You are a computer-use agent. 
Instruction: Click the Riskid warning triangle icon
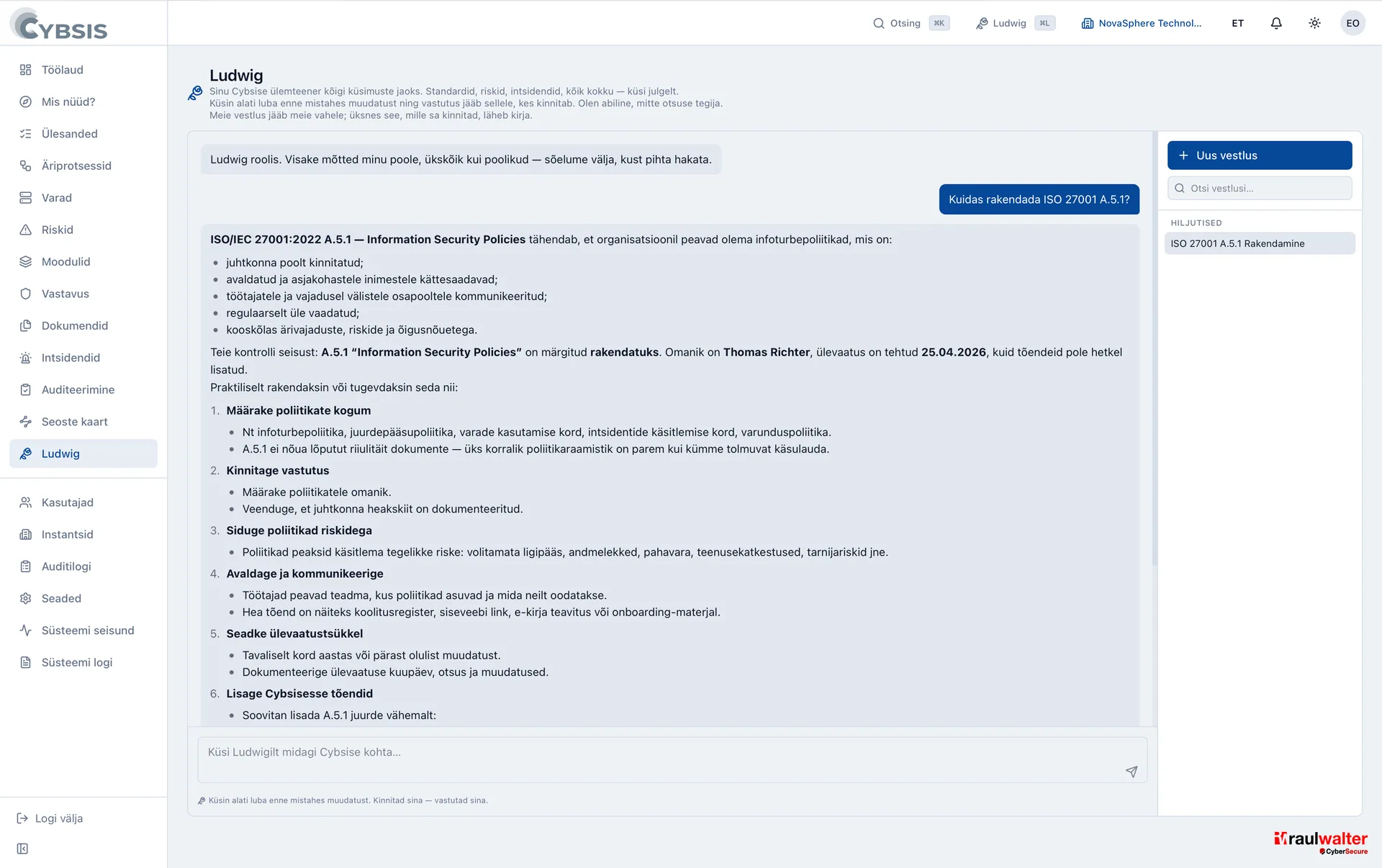coord(25,230)
